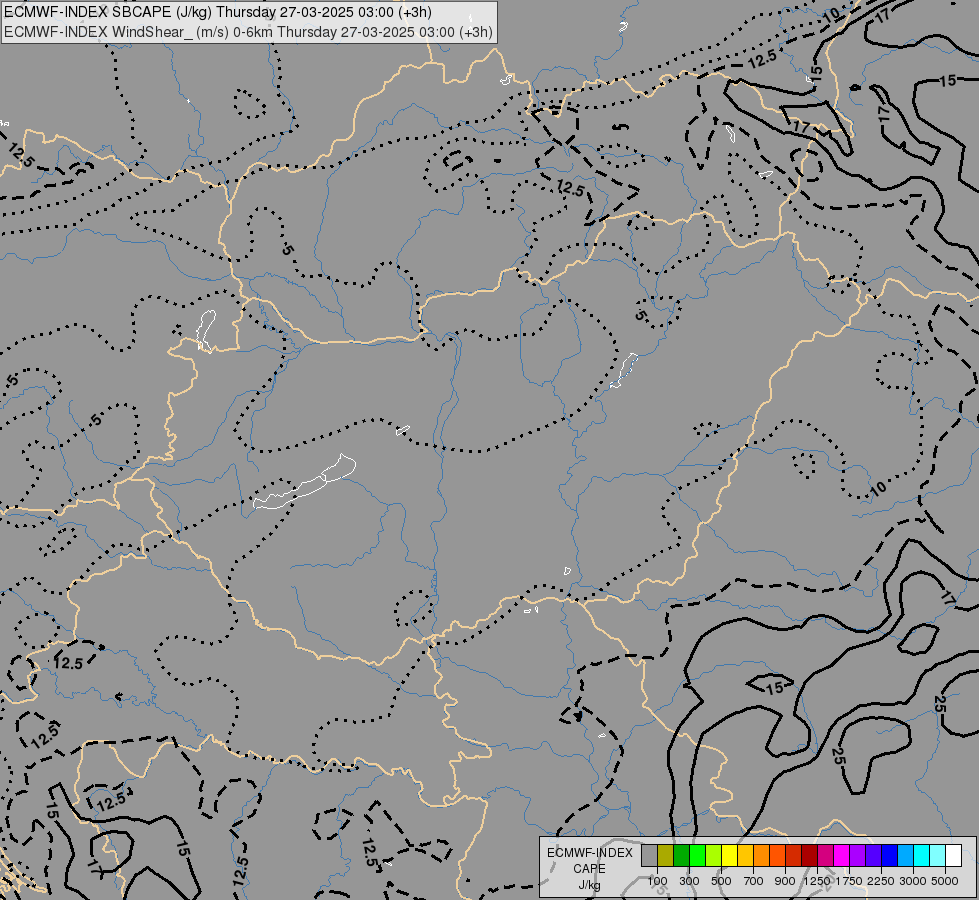
Task: Click the legend value 900
Action: pos(785,881)
